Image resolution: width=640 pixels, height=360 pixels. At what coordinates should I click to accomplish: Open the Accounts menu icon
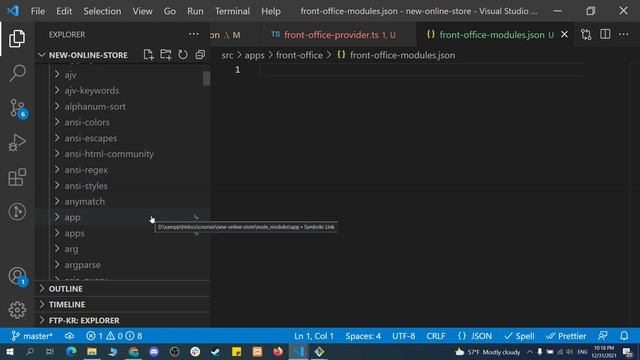click(17, 276)
